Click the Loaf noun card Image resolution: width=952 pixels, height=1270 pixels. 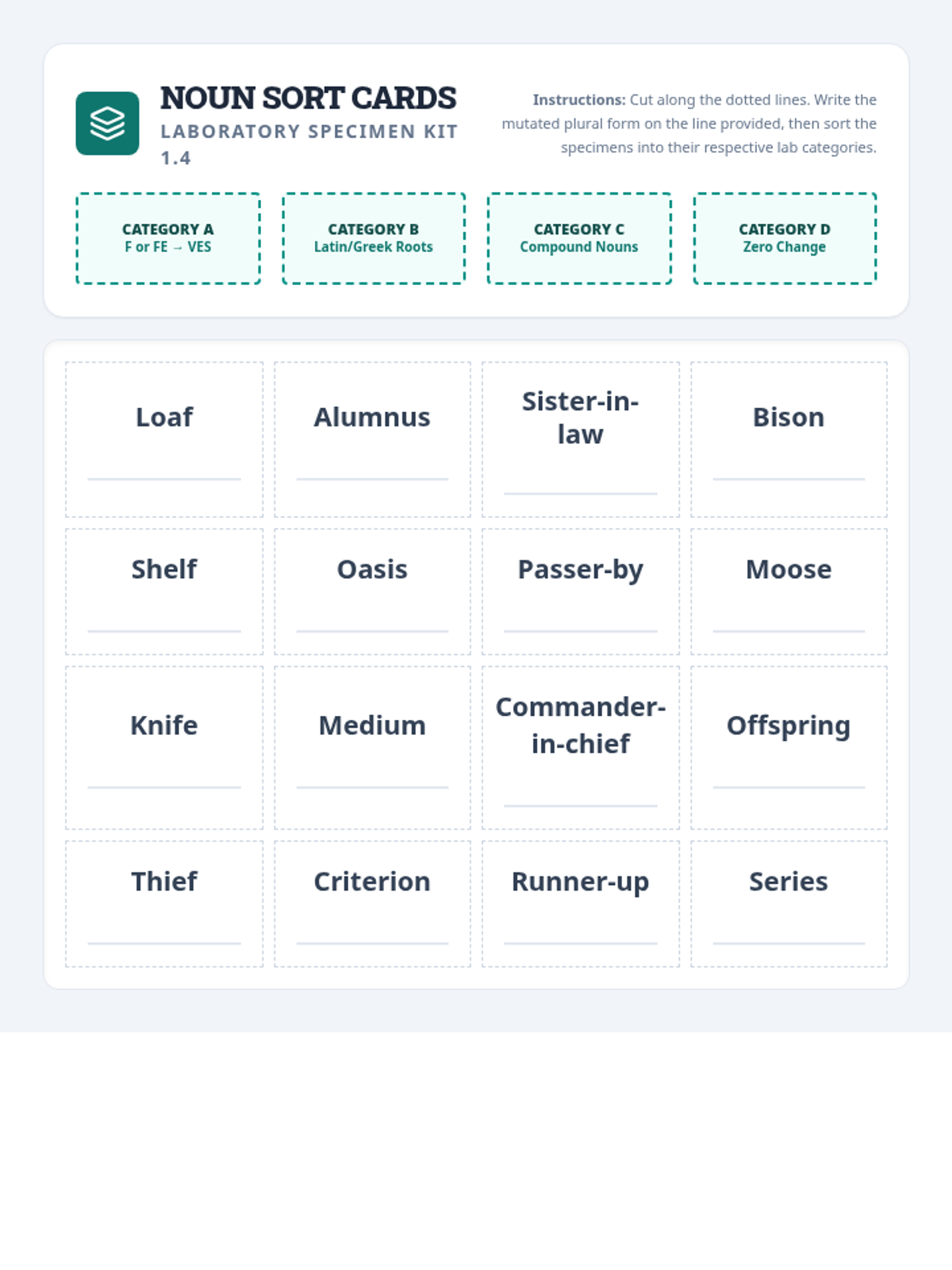click(164, 440)
